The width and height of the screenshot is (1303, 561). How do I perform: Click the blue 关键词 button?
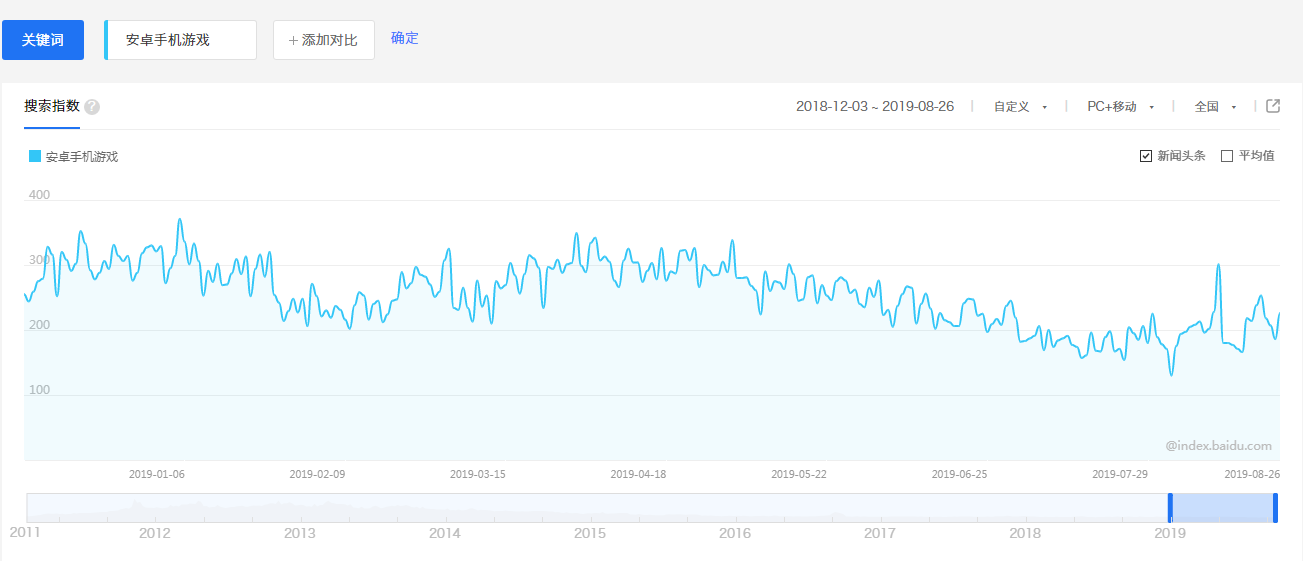pos(43,40)
